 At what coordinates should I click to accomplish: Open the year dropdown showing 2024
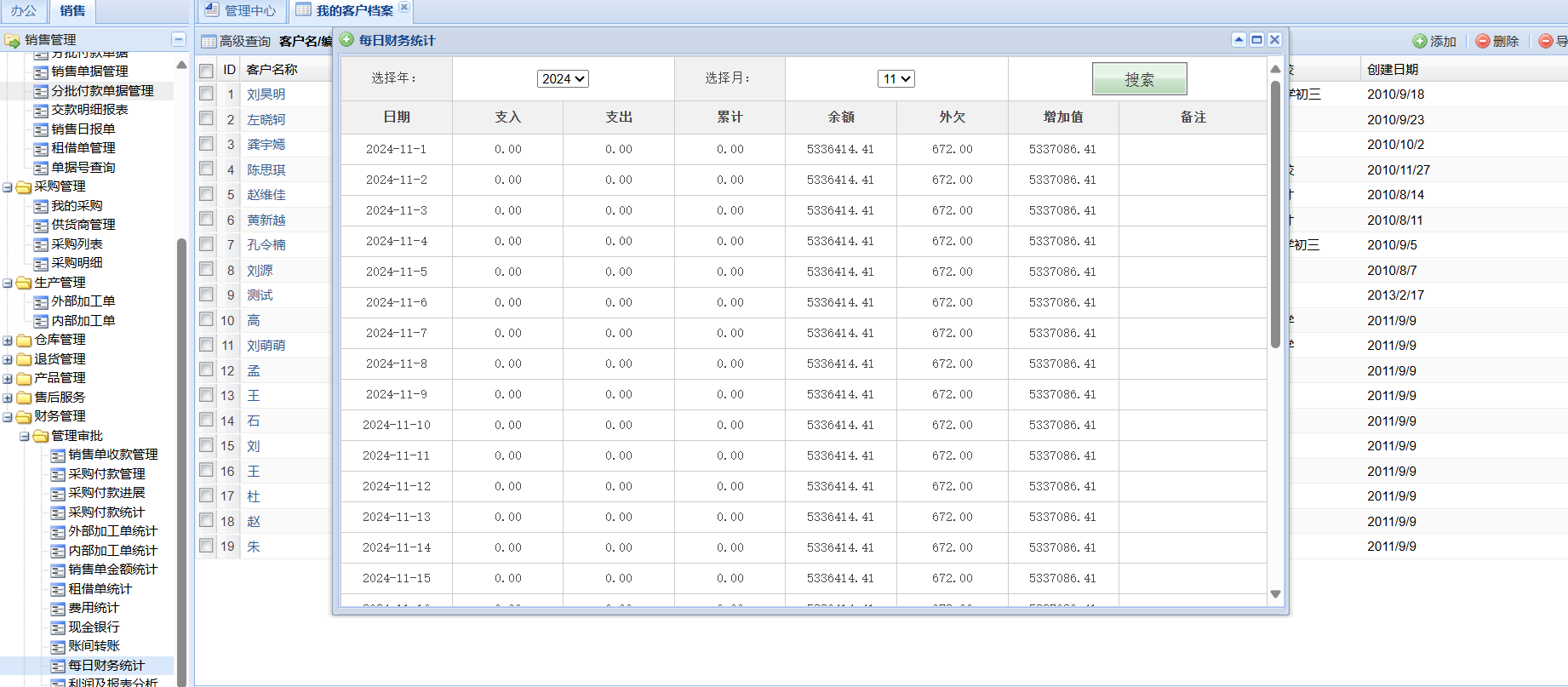click(x=563, y=78)
